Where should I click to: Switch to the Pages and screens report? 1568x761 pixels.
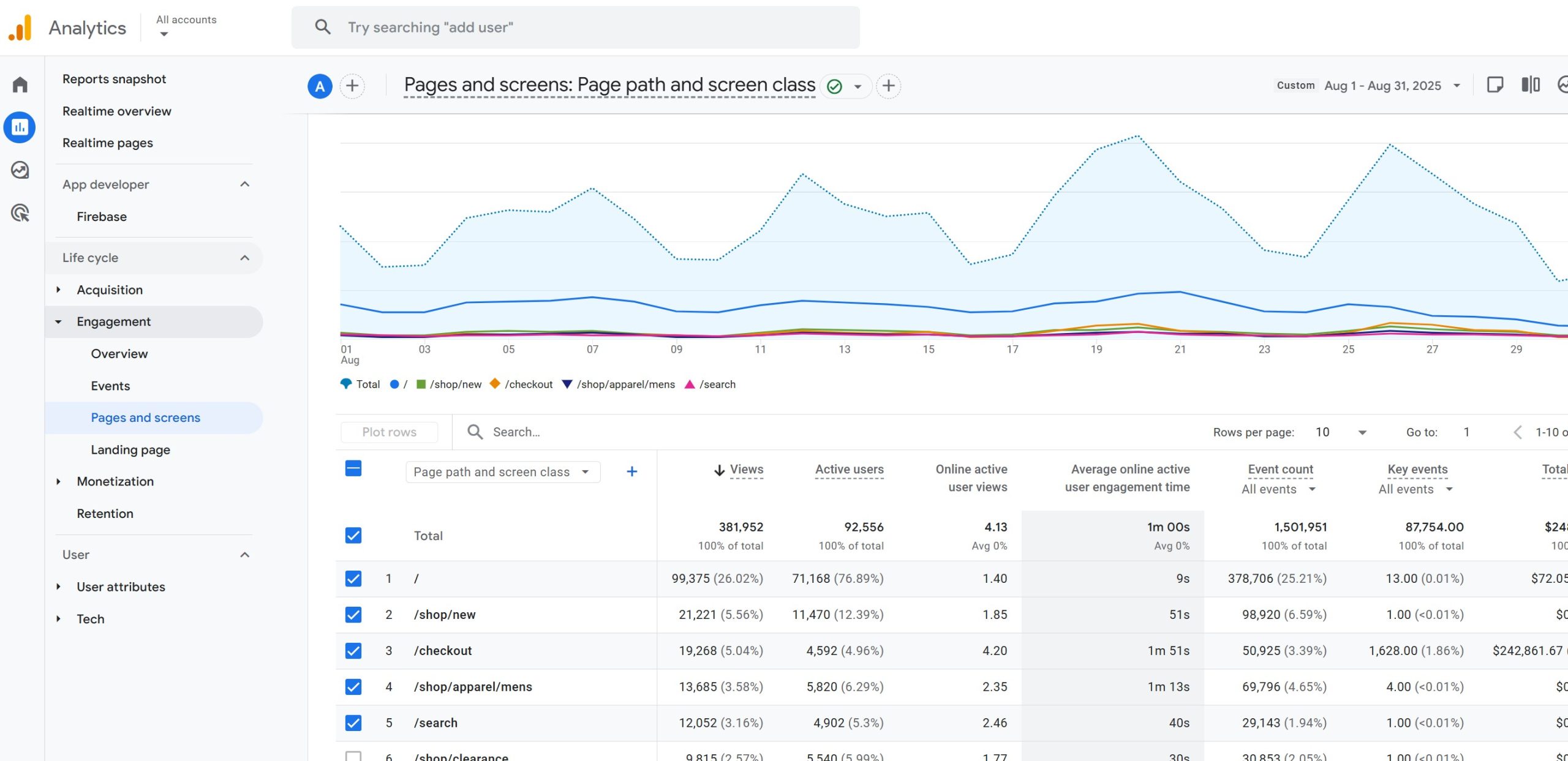click(x=145, y=417)
